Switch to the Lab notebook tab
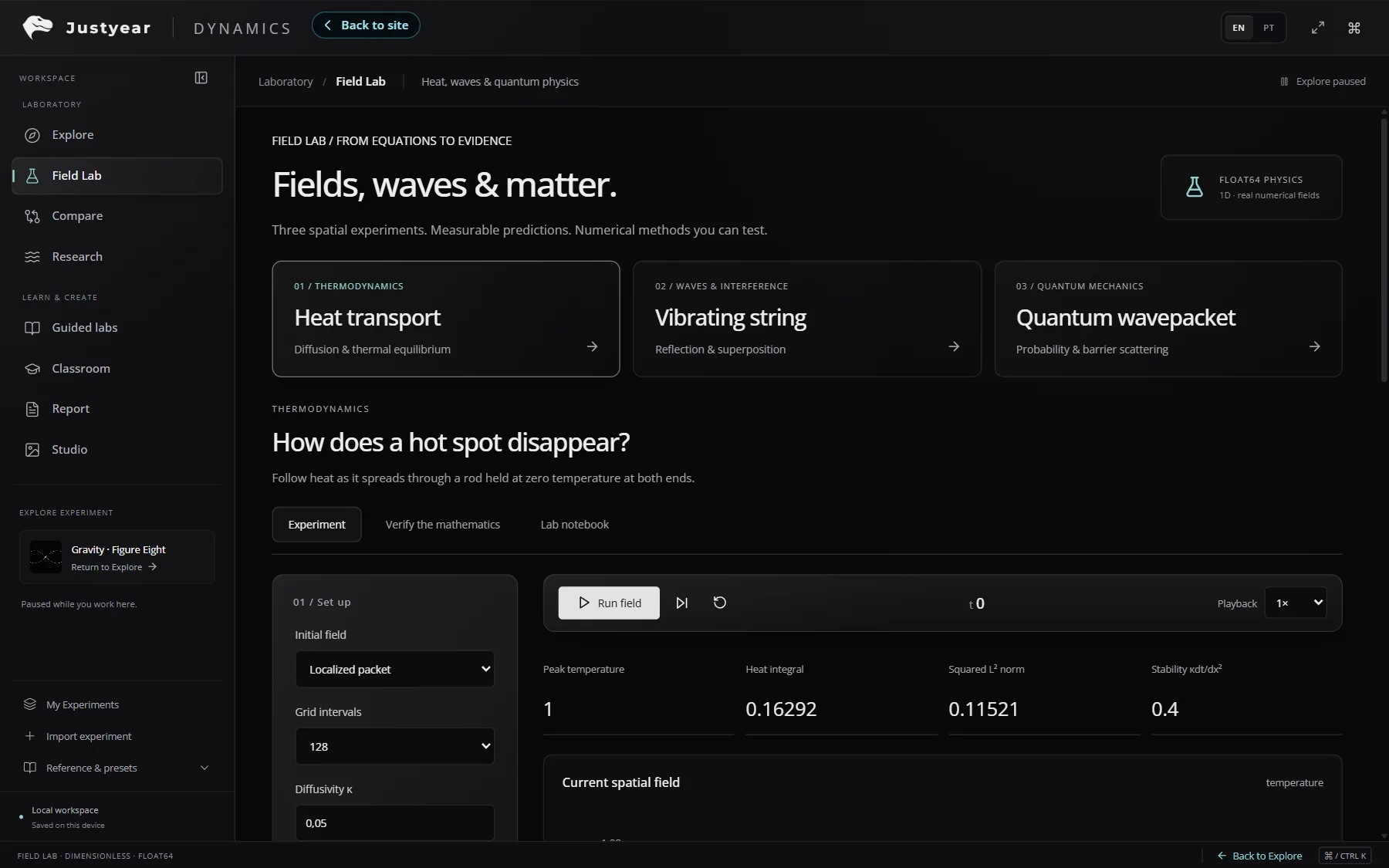Viewport: 1389px width, 868px height. [x=574, y=525]
